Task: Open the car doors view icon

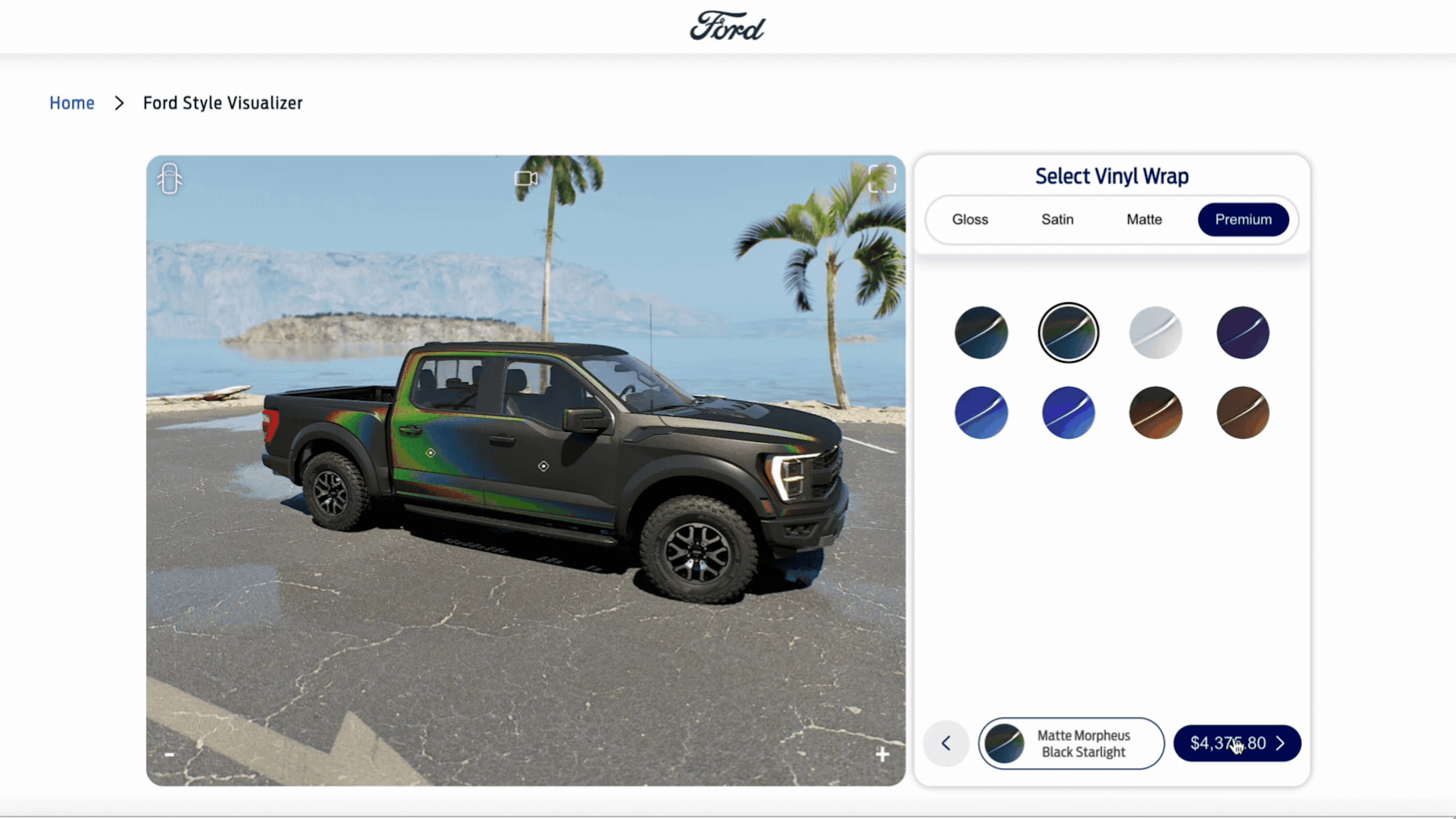Action: coord(170,179)
